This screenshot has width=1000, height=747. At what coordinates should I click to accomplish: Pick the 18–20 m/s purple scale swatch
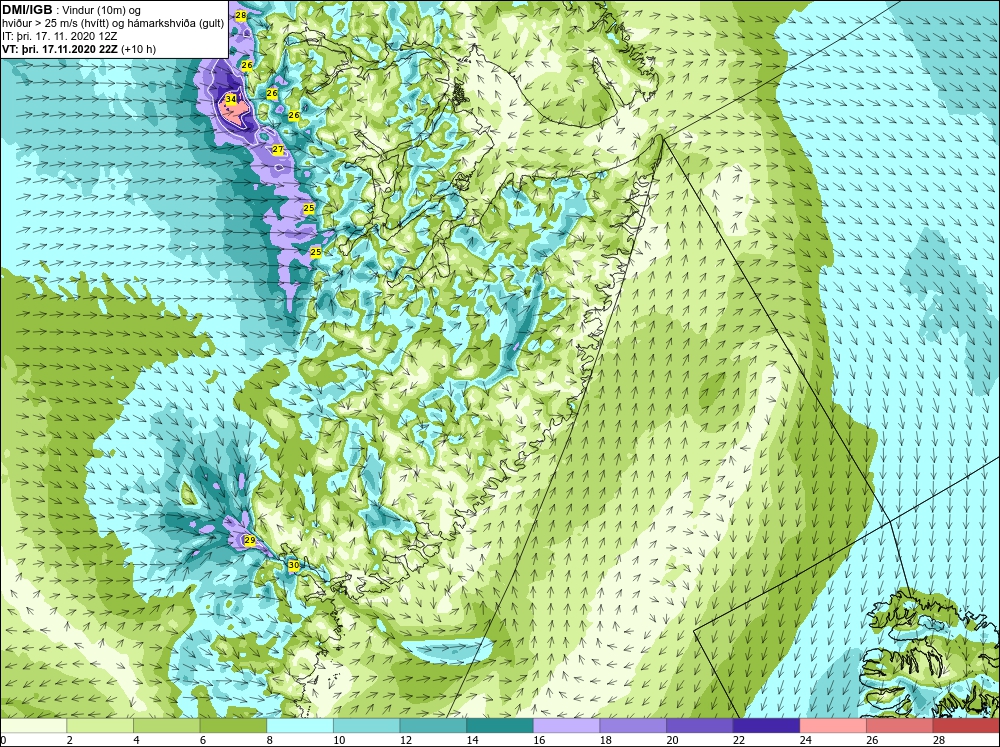(633, 725)
